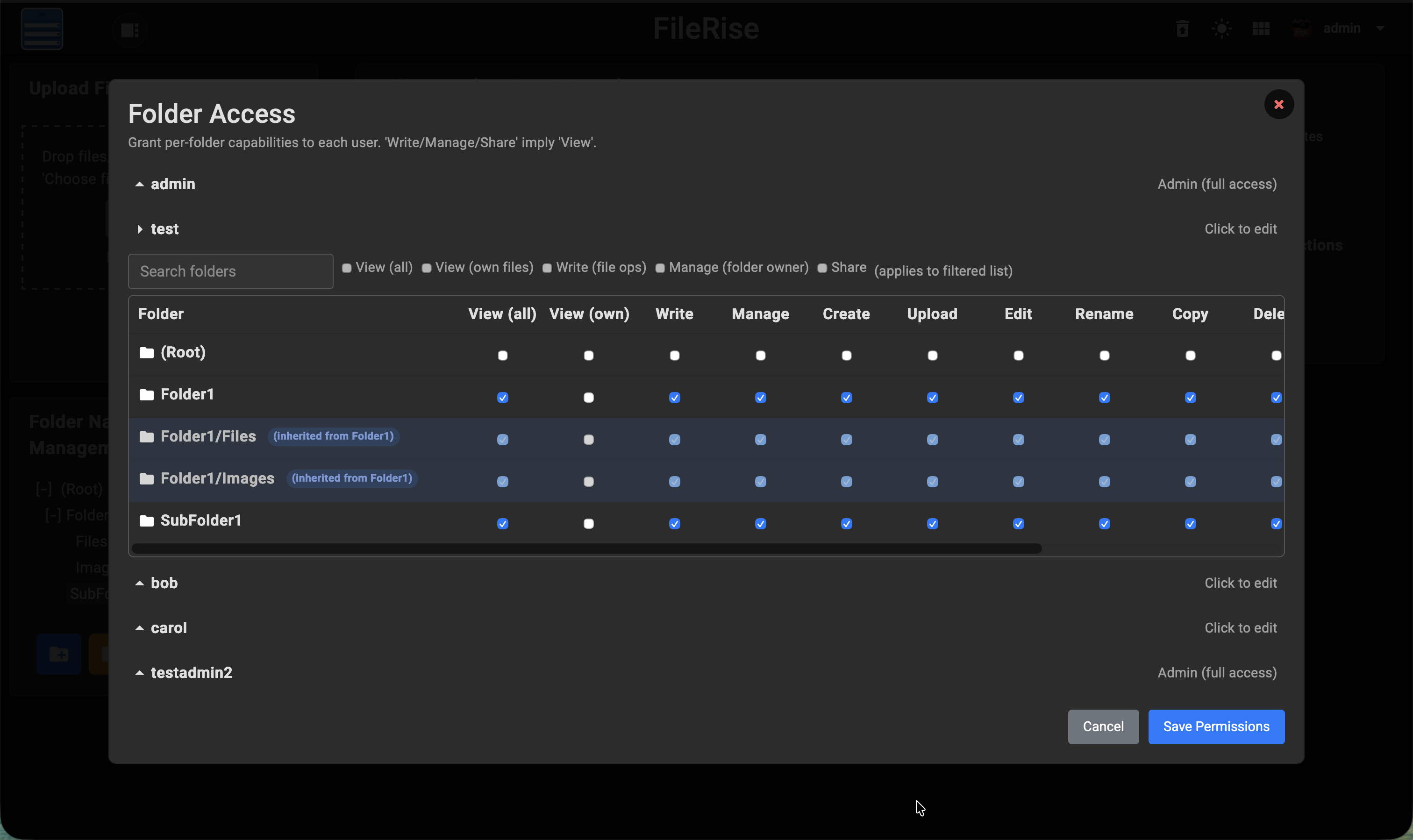
Task: Open the admin user dropdown menu
Action: [x=1380, y=28]
